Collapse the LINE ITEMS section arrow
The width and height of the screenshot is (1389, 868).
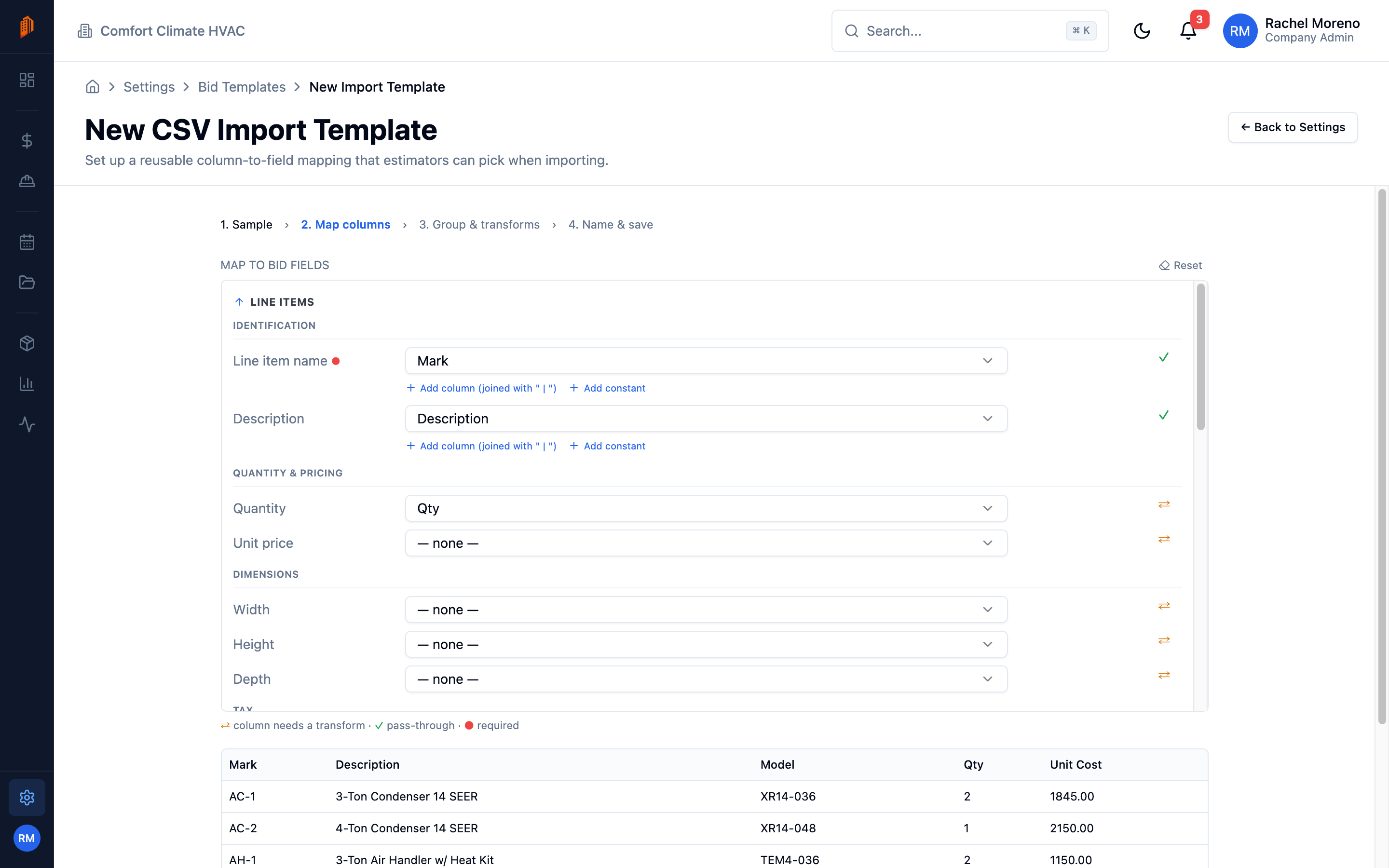[239, 302]
